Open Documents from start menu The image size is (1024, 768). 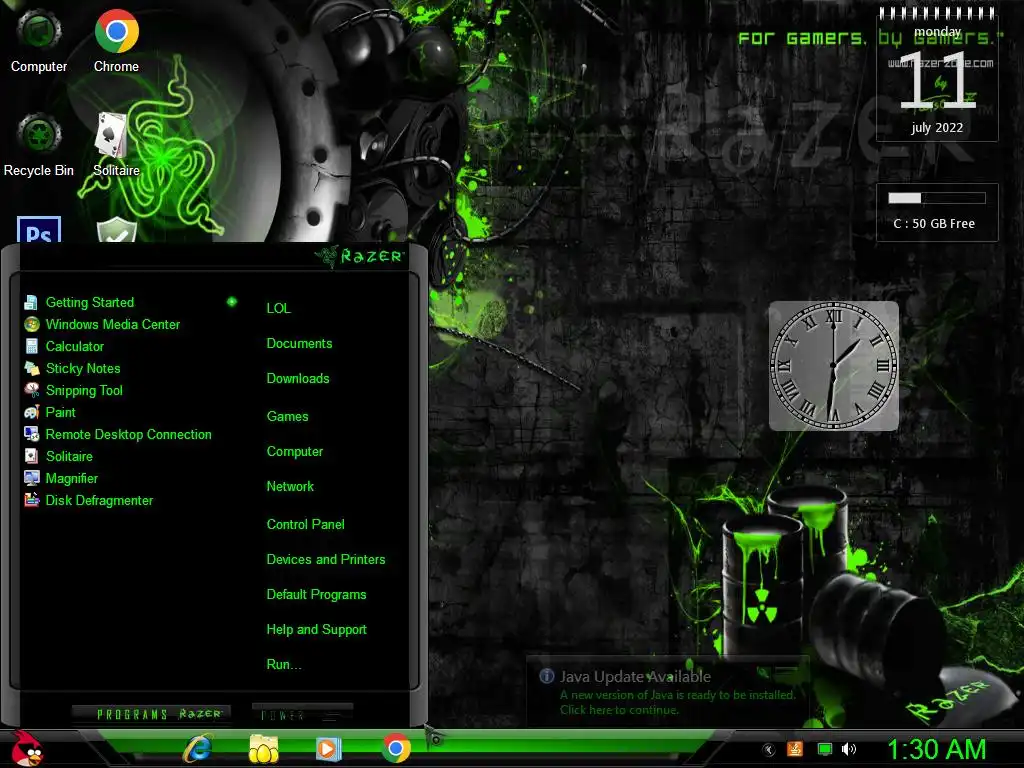pos(299,344)
